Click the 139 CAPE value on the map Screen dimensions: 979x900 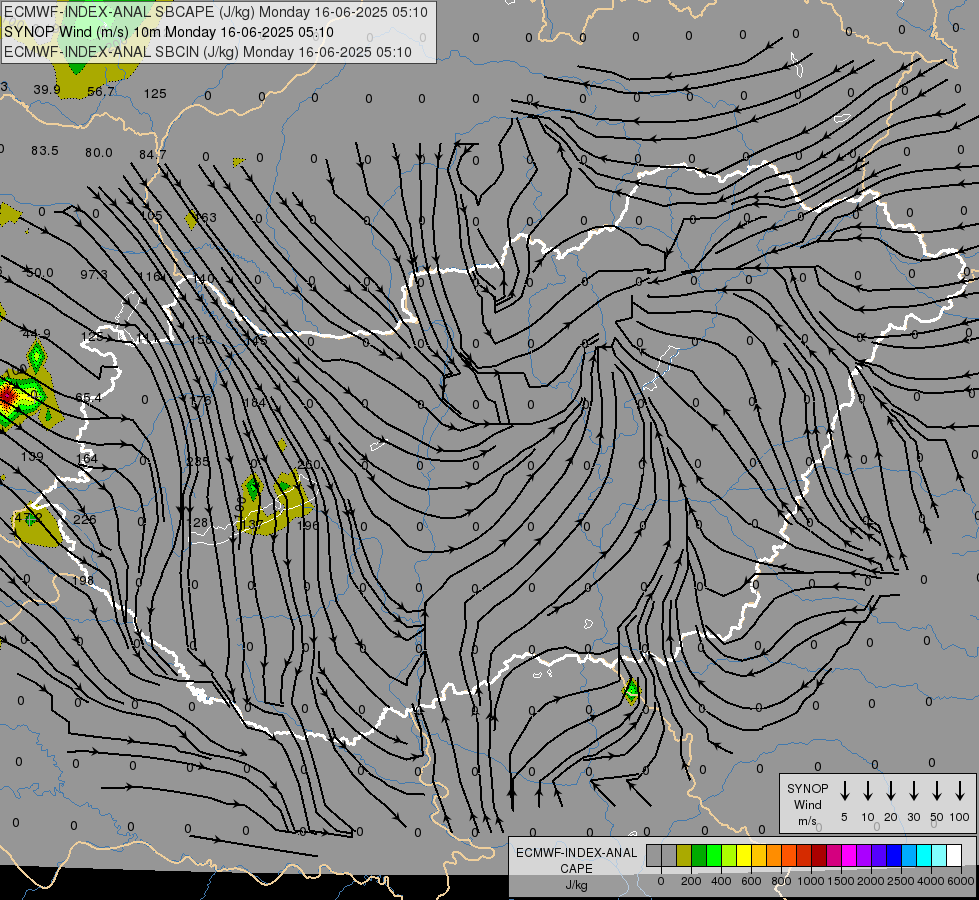[x=32, y=457]
